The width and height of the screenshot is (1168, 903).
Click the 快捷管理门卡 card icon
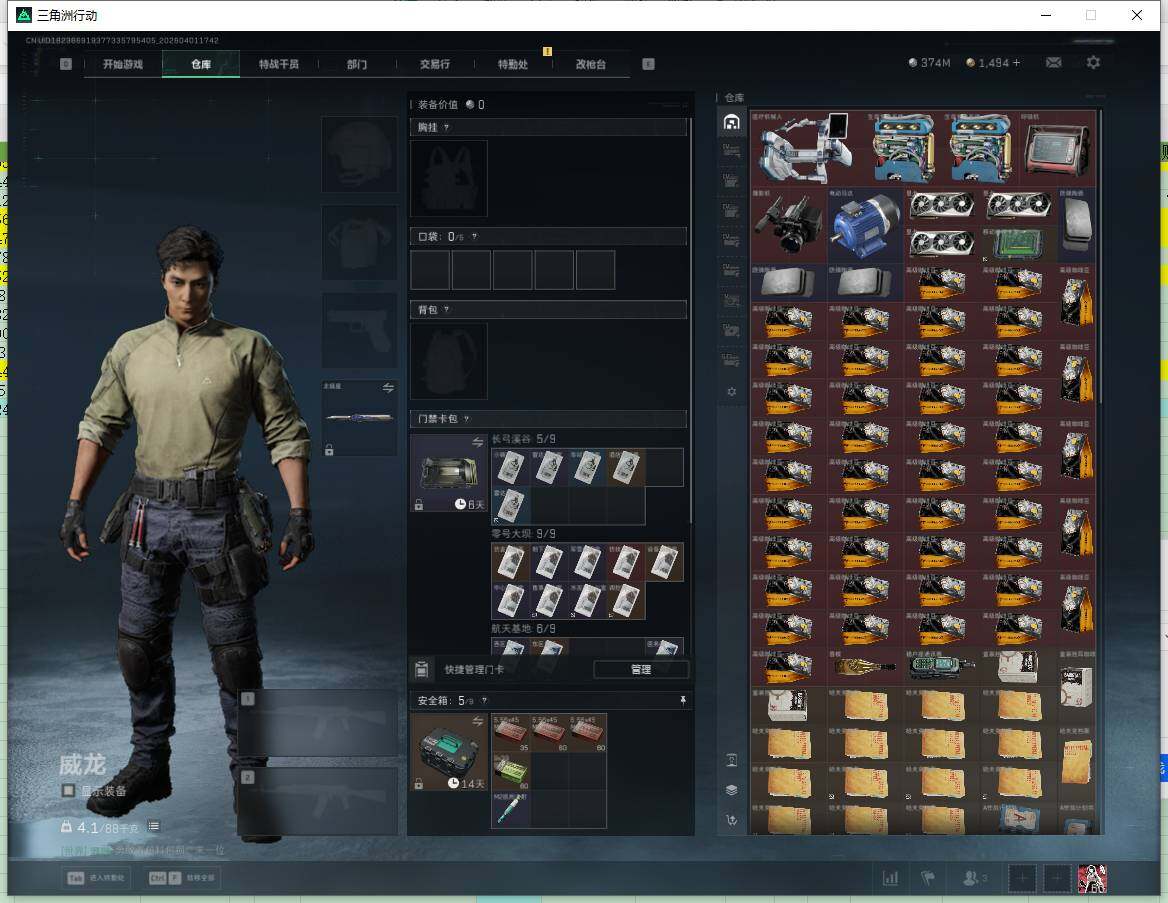(422, 669)
